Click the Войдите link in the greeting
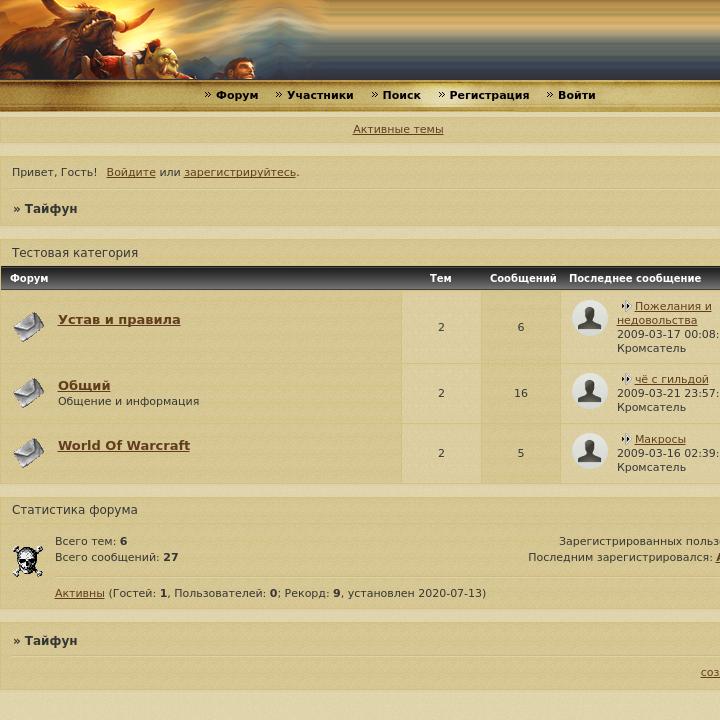 (x=131, y=172)
